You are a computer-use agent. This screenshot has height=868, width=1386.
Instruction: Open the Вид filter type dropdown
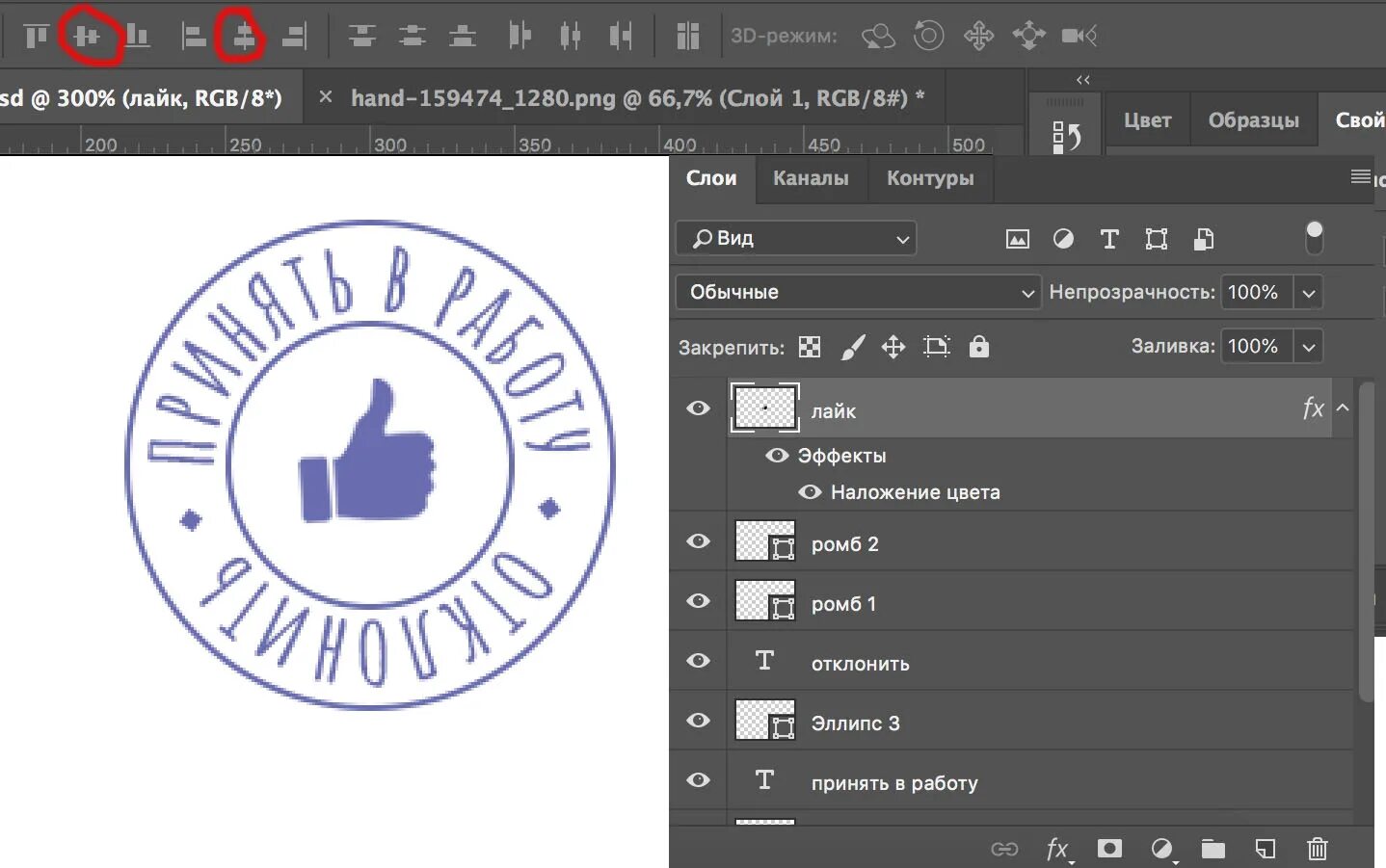(x=796, y=239)
